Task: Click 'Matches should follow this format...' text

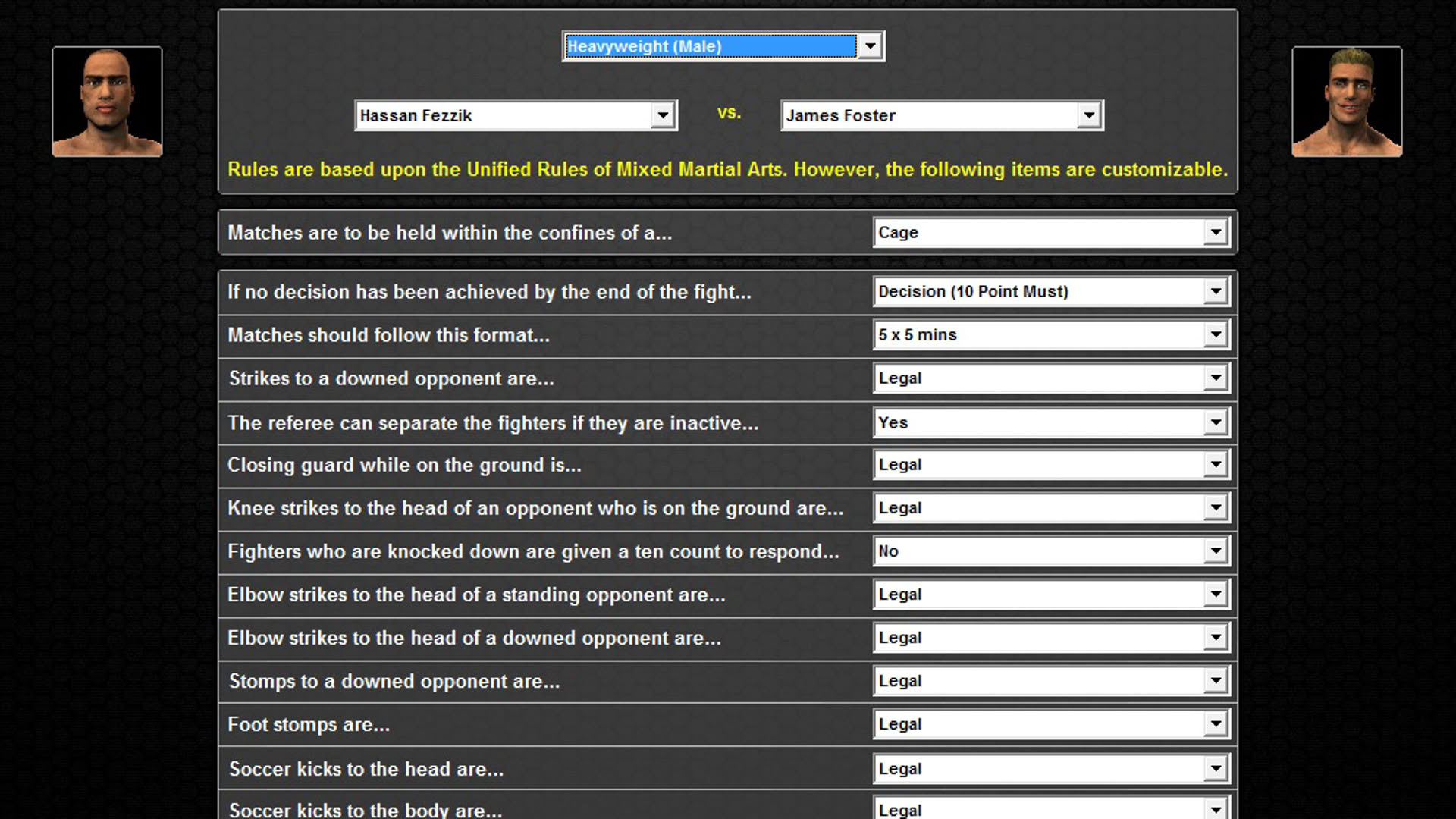Action: [x=388, y=335]
